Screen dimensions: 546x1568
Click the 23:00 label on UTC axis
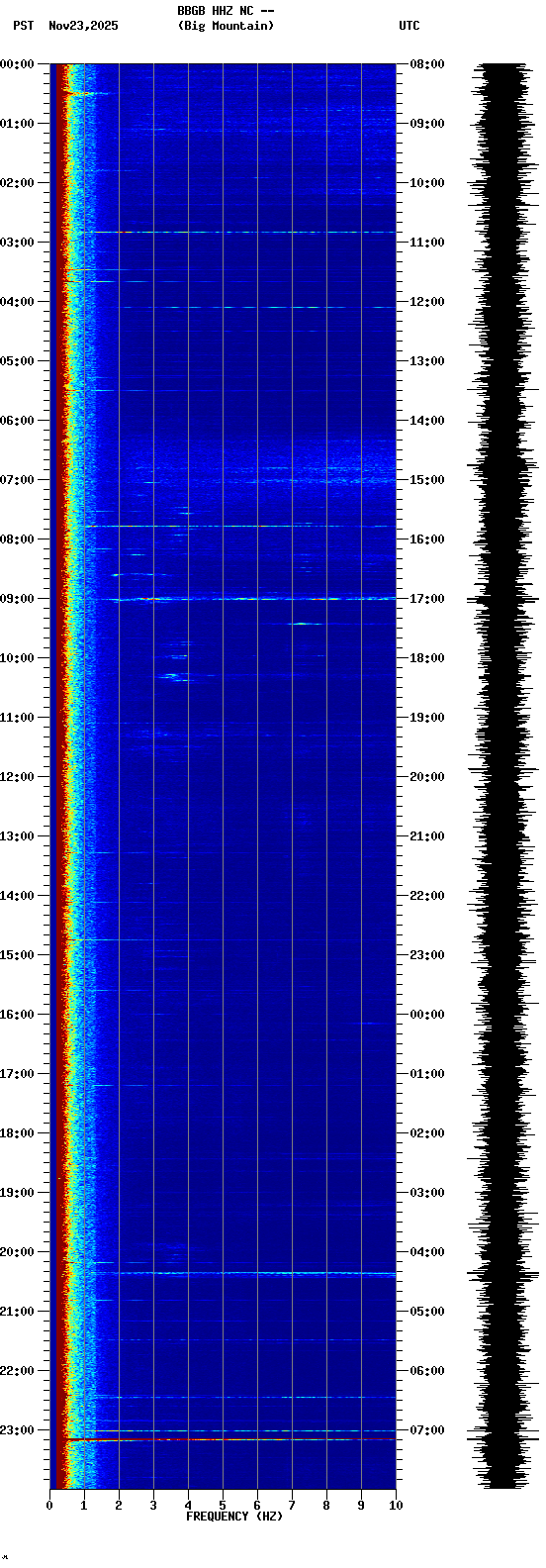tap(427, 955)
